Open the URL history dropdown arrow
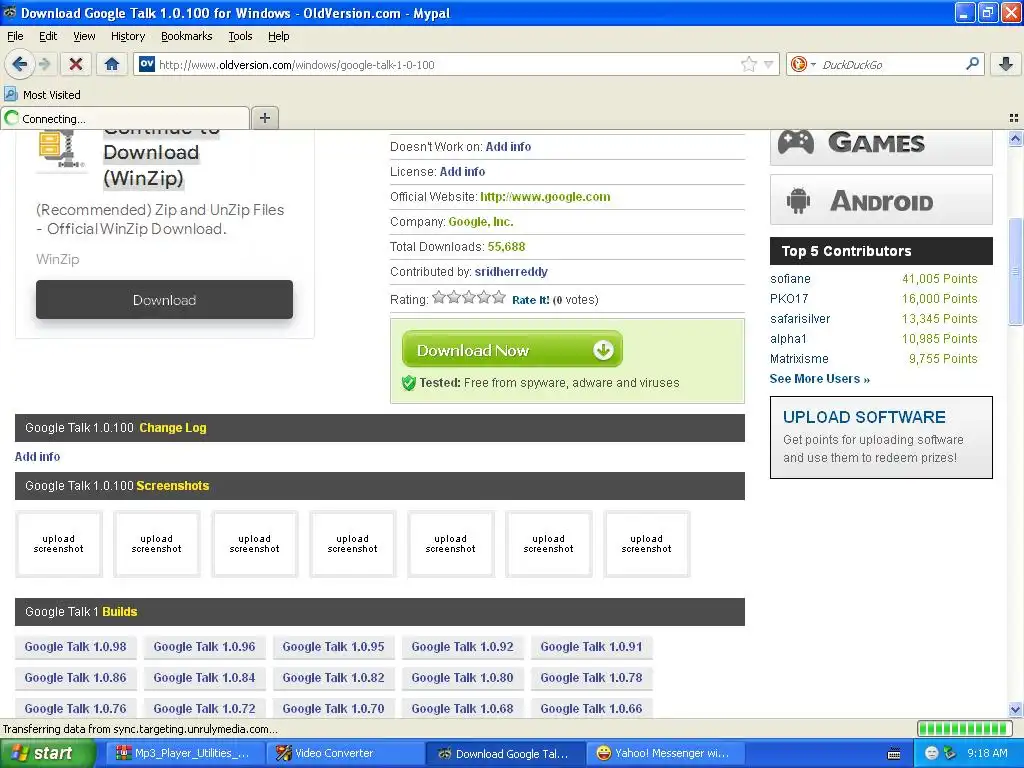This screenshot has height=768, width=1024. [769, 64]
